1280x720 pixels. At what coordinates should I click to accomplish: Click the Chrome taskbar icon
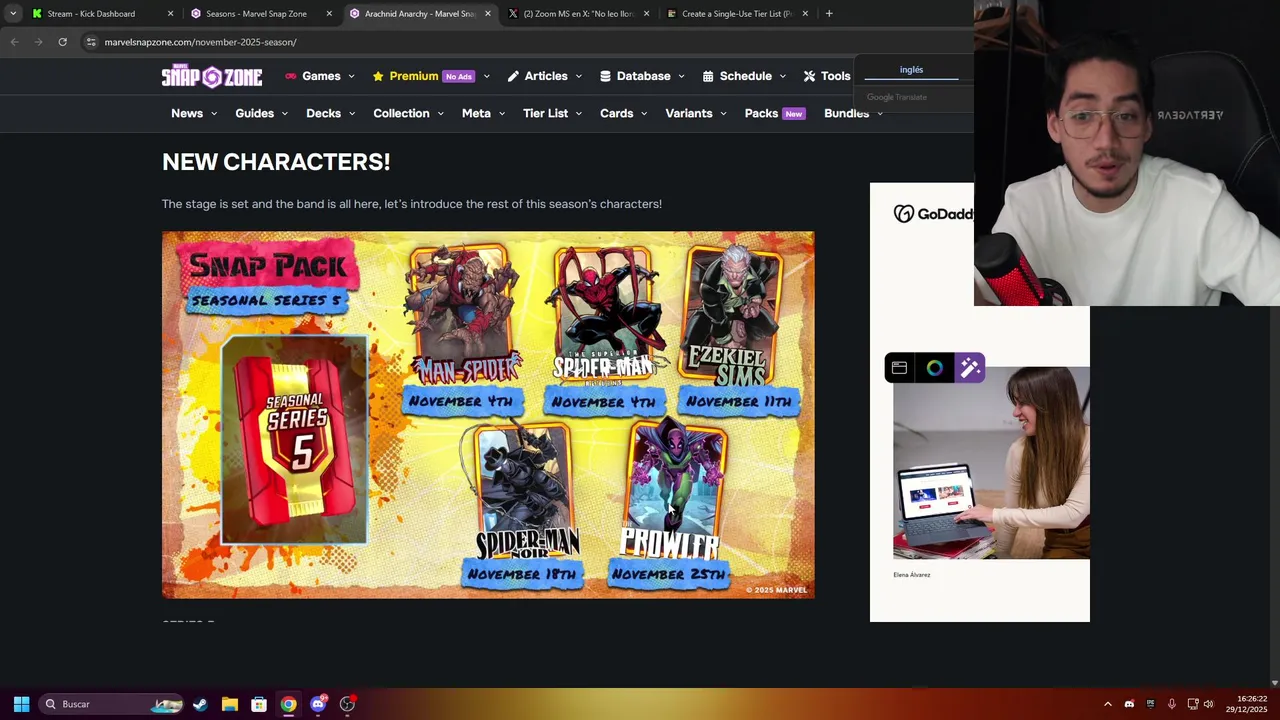click(x=288, y=704)
